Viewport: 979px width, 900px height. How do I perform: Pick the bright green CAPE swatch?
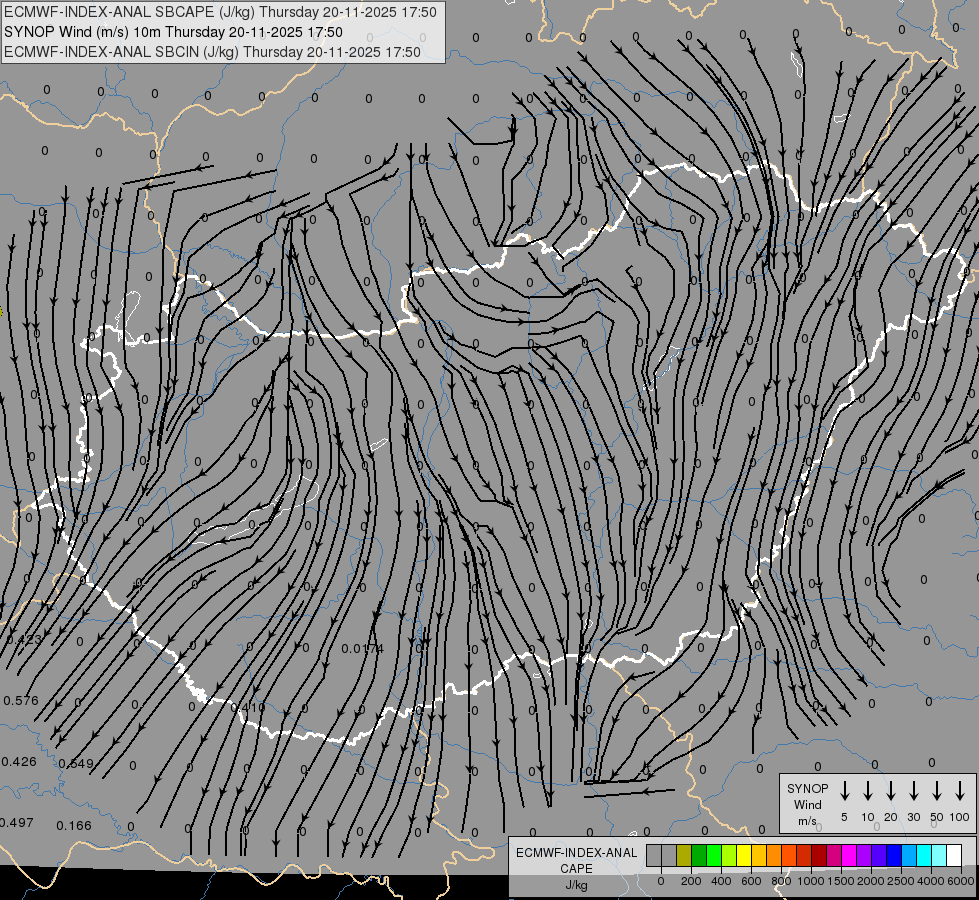tap(714, 855)
